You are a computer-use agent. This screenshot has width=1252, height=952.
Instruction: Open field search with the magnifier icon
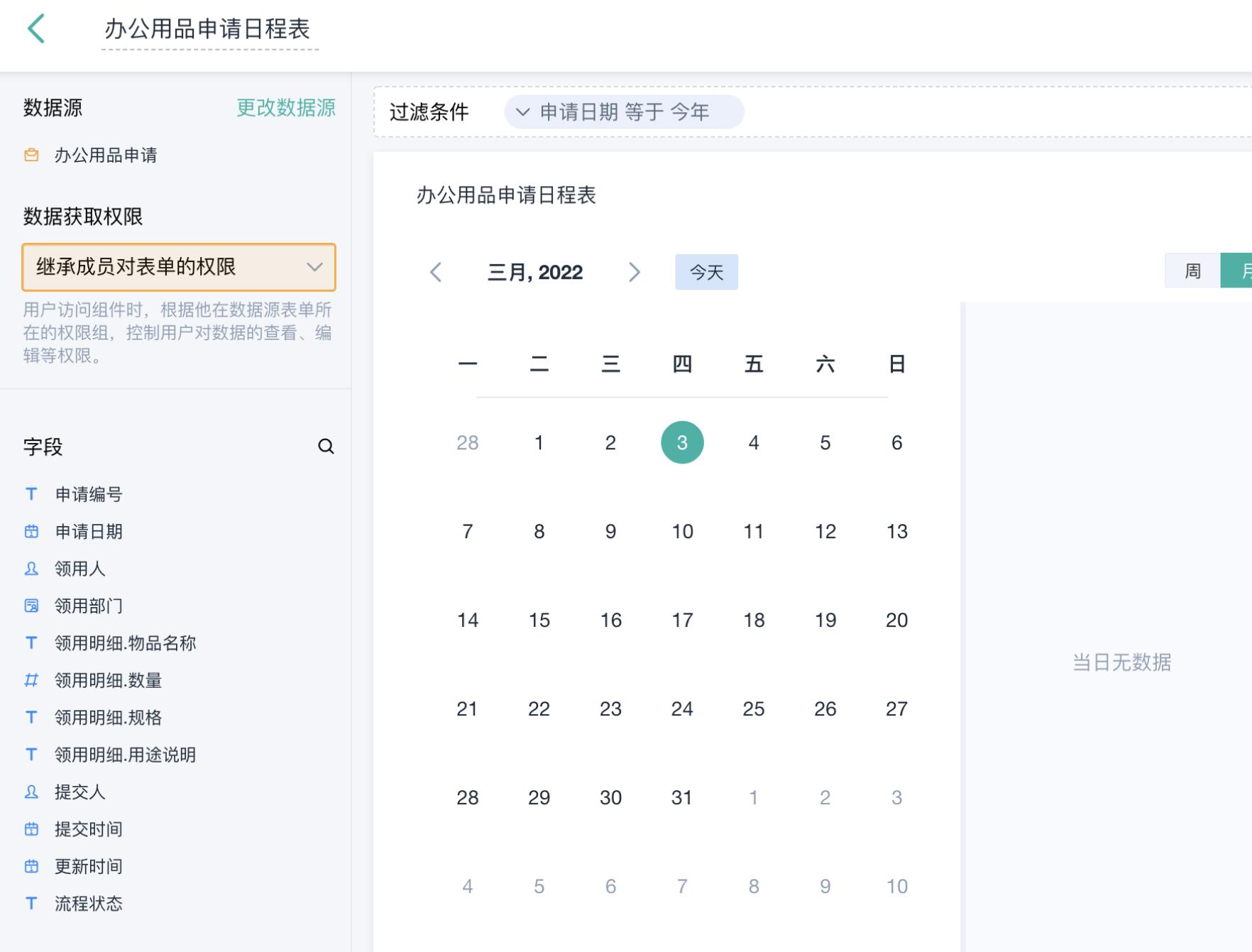[326, 447]
